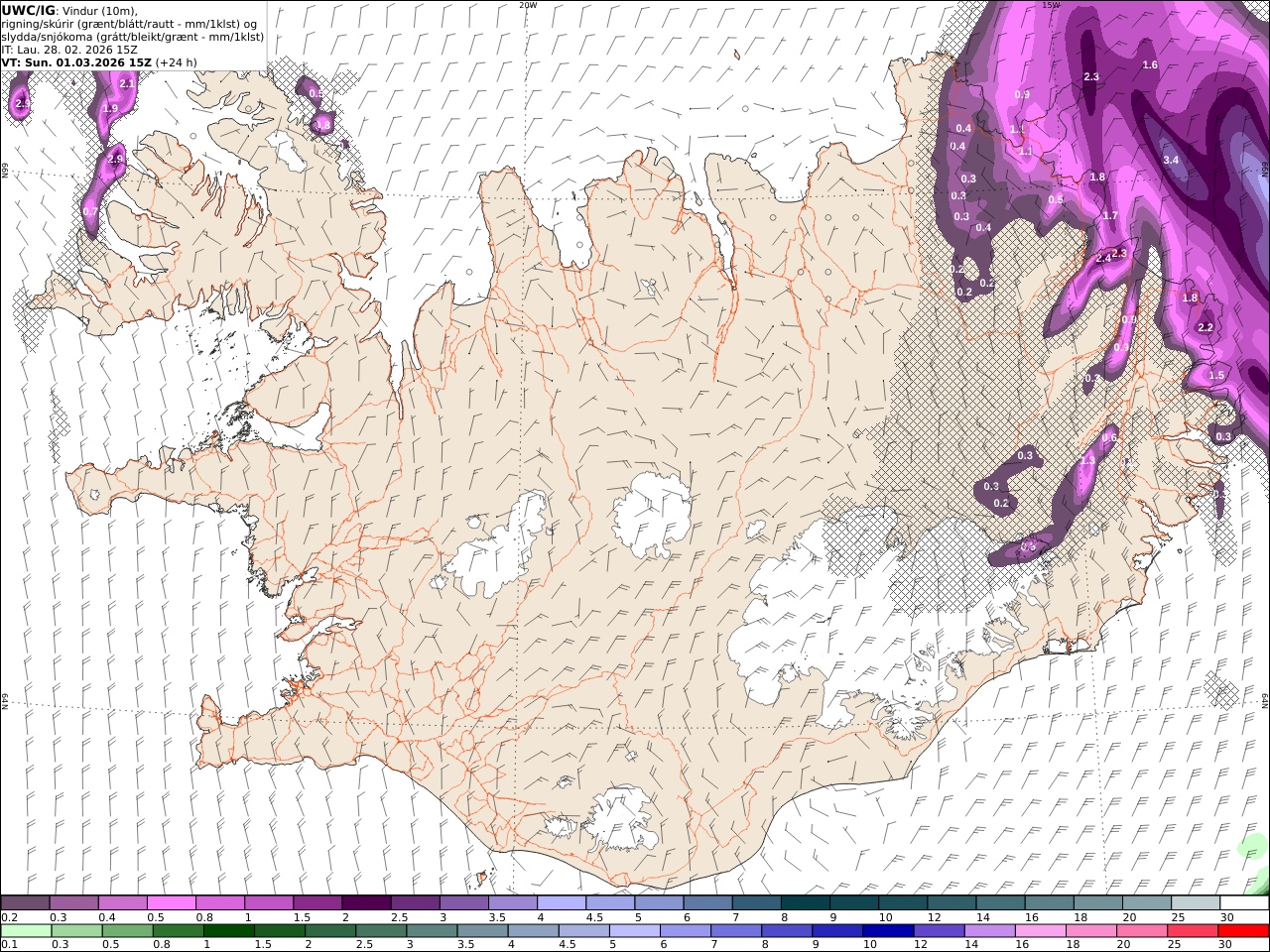Select the bright red 30 lower legend swatch
1270x952 pixels.
(1243, 930)
